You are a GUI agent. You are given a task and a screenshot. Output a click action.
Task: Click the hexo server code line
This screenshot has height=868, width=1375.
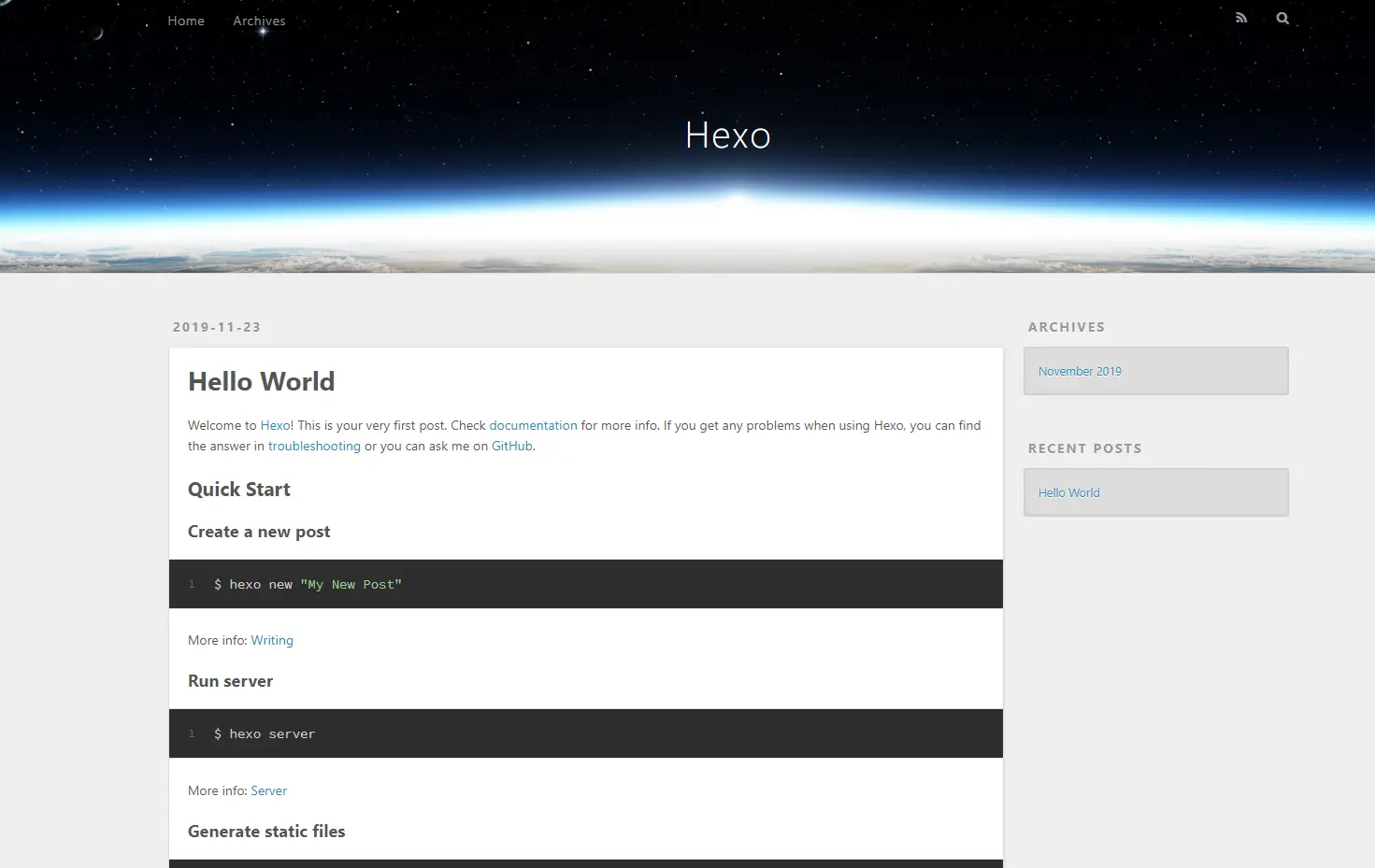(x=265, y=734)
